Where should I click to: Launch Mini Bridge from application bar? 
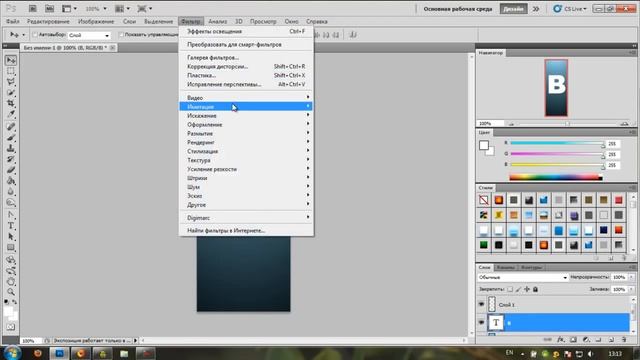pyautogui.click(x=49, y=9)
